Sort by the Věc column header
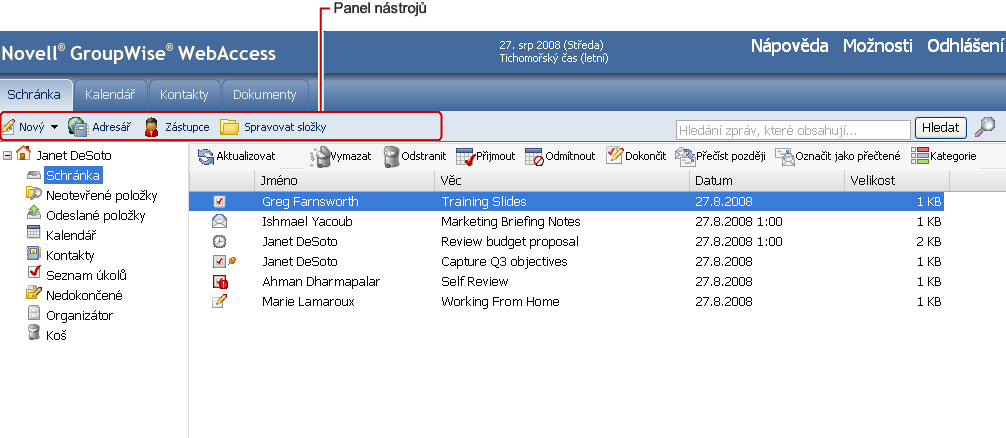Screen dimensions: 1006x438 [562, 181]
